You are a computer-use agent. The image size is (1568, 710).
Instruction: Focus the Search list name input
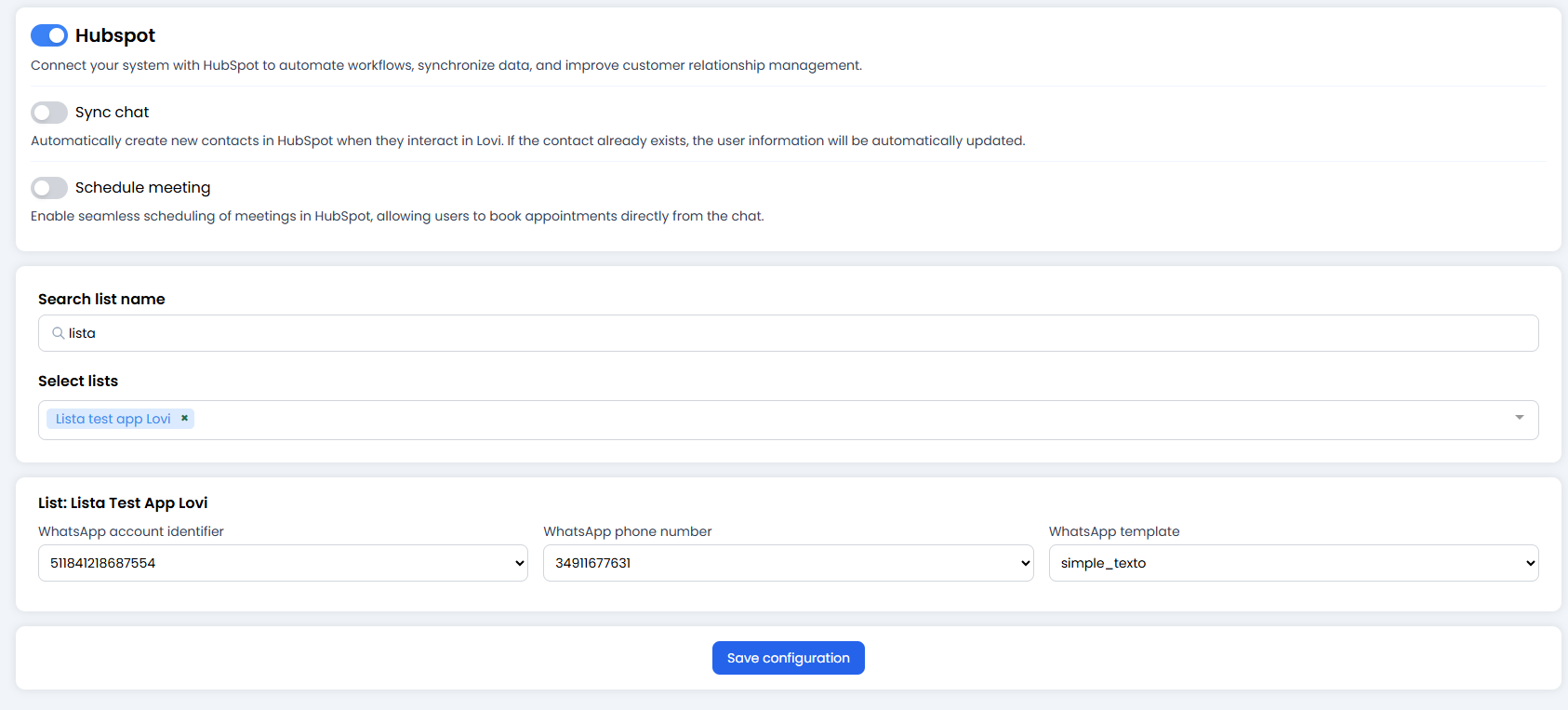click(789, 333)
